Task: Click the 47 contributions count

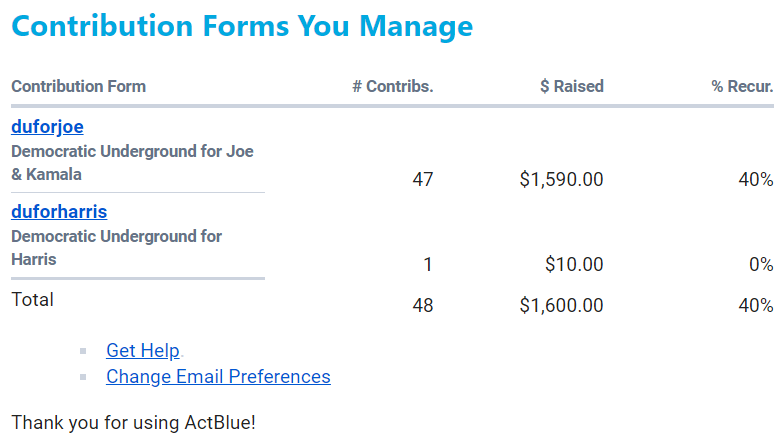Action: (x=422, y=180)
